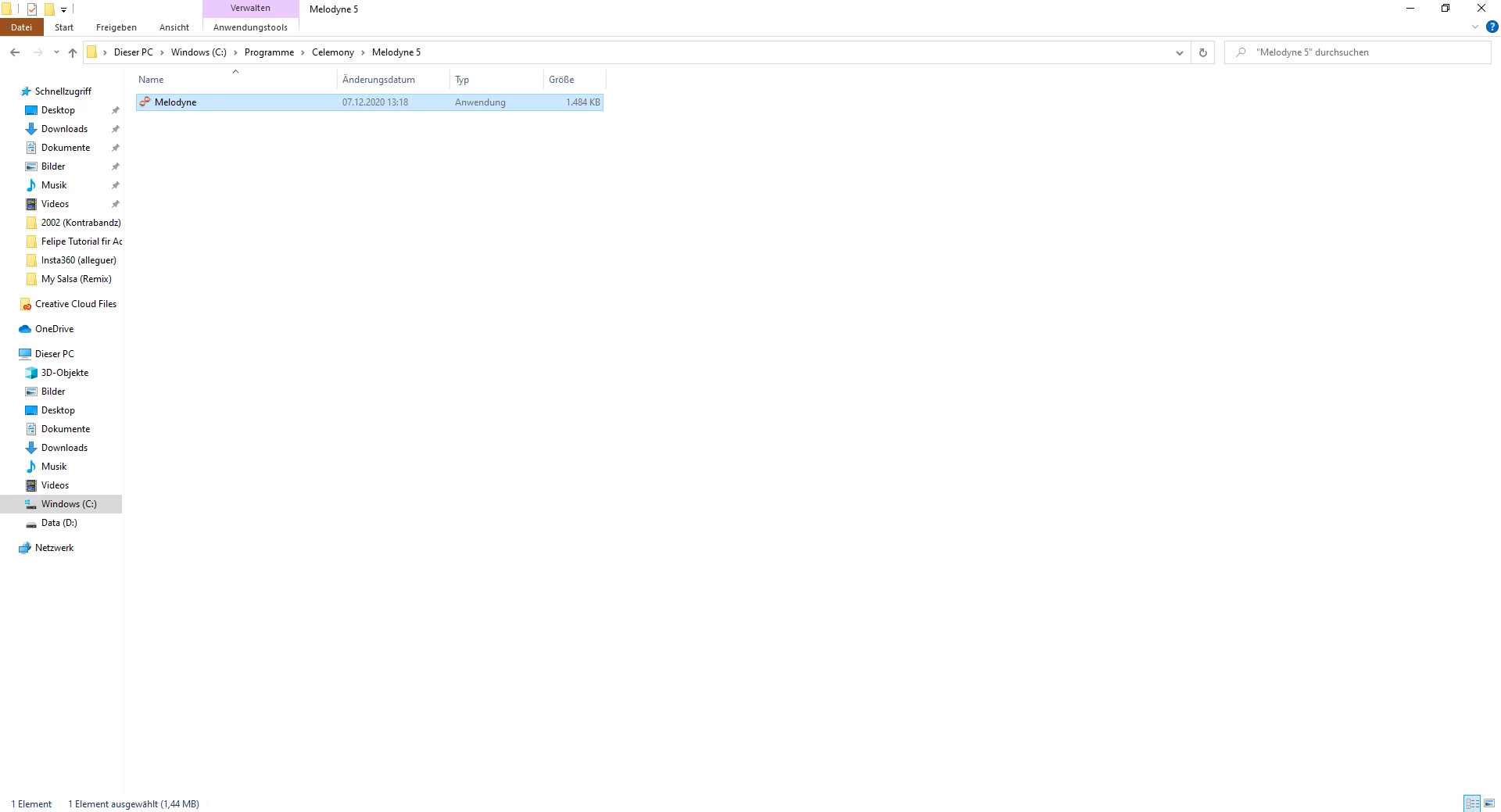The image size is (1501, 812).
Task: Open 3D-Objekte under Dieser PC
Action: pos(65,373)
